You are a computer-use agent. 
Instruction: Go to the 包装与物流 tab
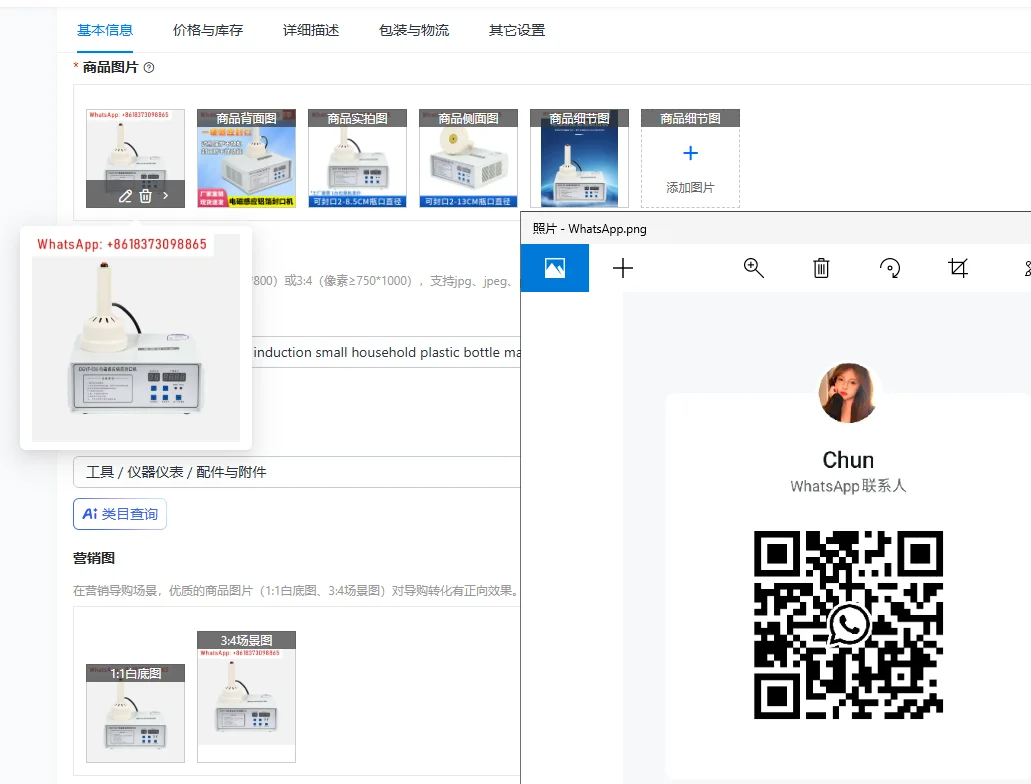click(414, 30)
